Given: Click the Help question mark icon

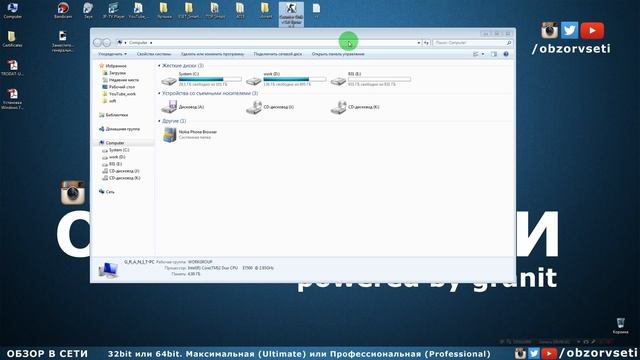Looking at the screenshot, I should click(x=506, y=54).
